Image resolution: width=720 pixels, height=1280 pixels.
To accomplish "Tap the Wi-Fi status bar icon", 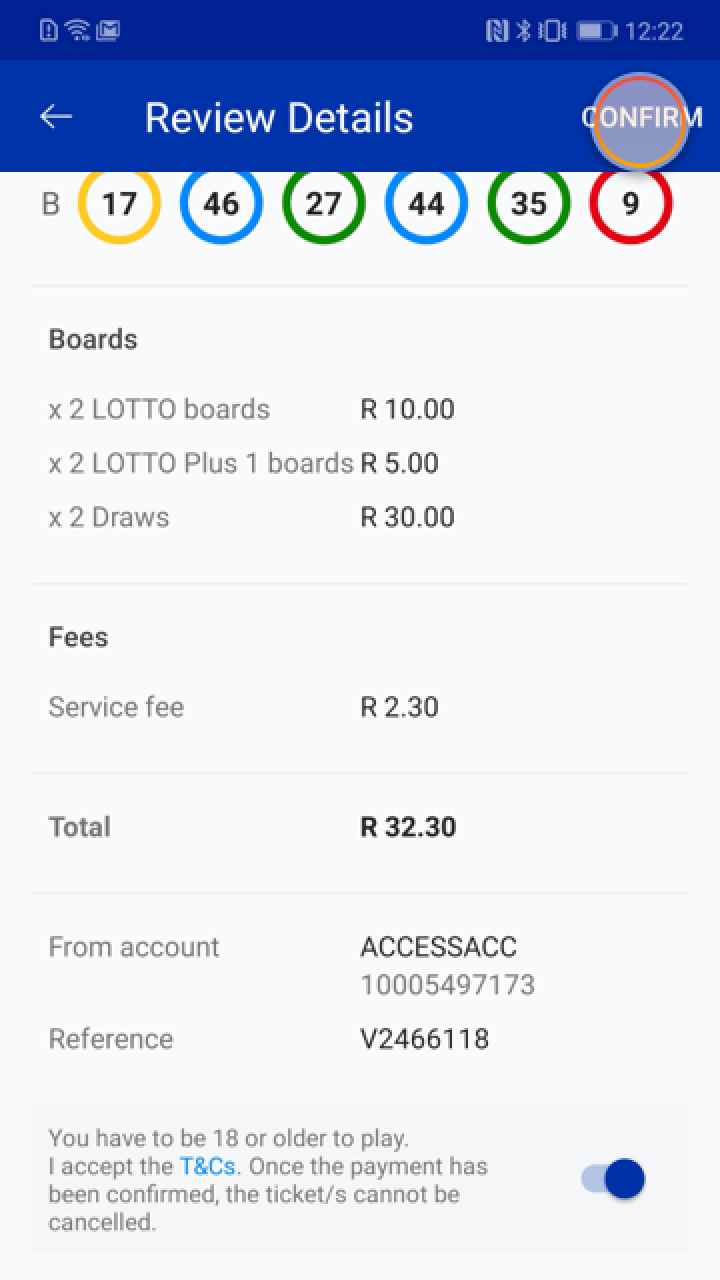I will pyautogui.click(x=77, y=31).
